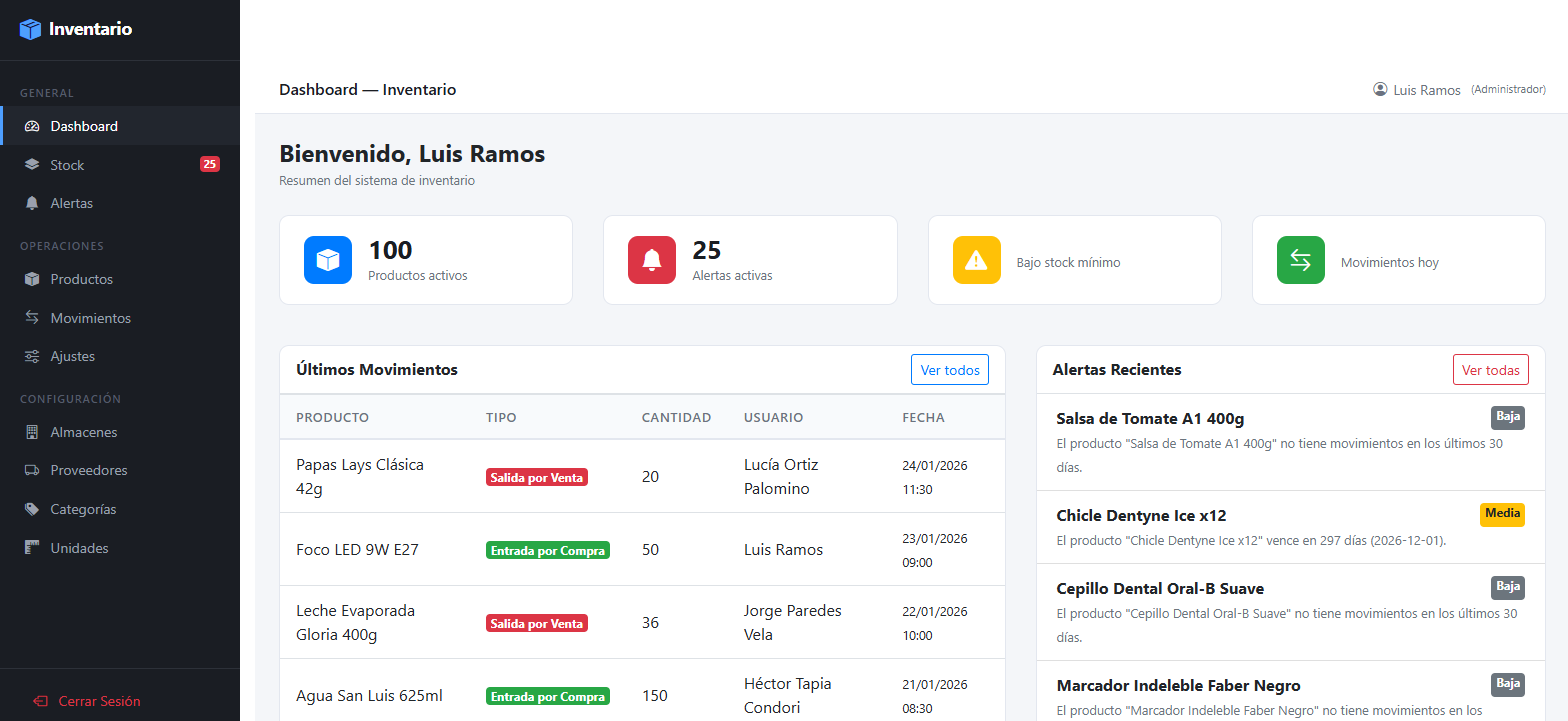Click the red 25 badge on Stock
Viewport: 1568px width, 721px height.
210,164
